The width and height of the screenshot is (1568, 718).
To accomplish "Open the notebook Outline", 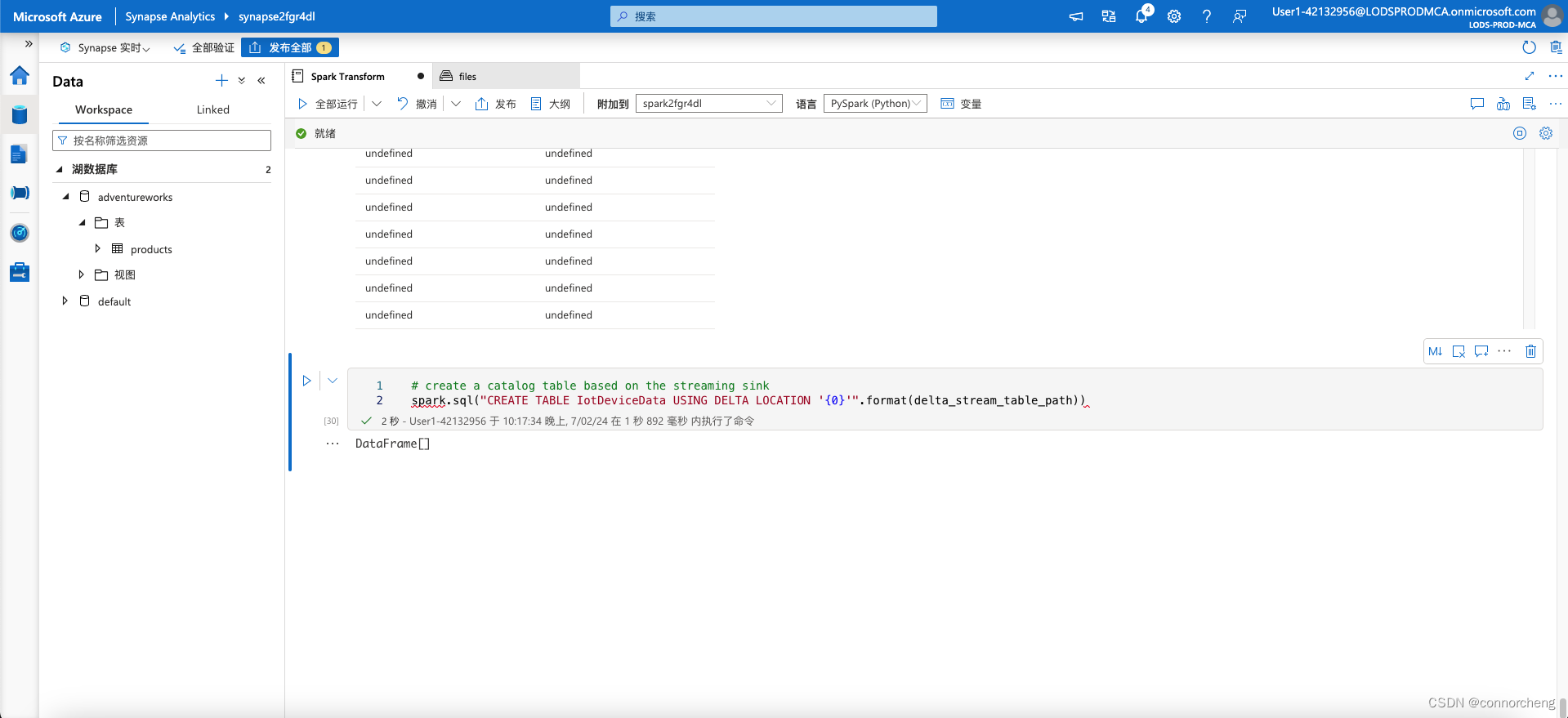I will pyautogui.click(x=550, y=104).
